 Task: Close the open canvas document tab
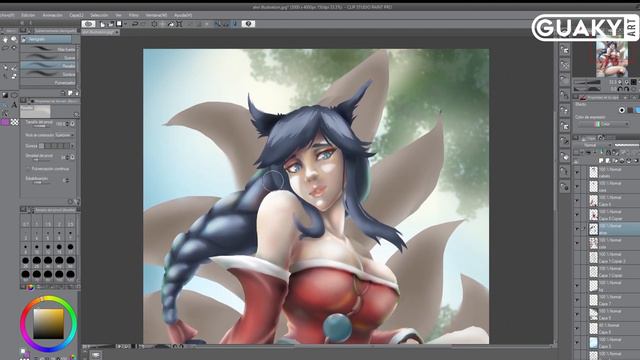click(117, 32)
